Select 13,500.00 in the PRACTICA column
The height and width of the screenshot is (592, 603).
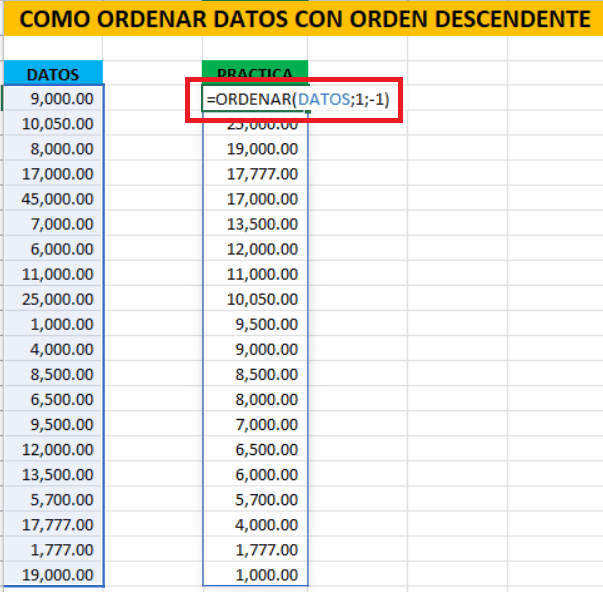click(x=255, y=224)
